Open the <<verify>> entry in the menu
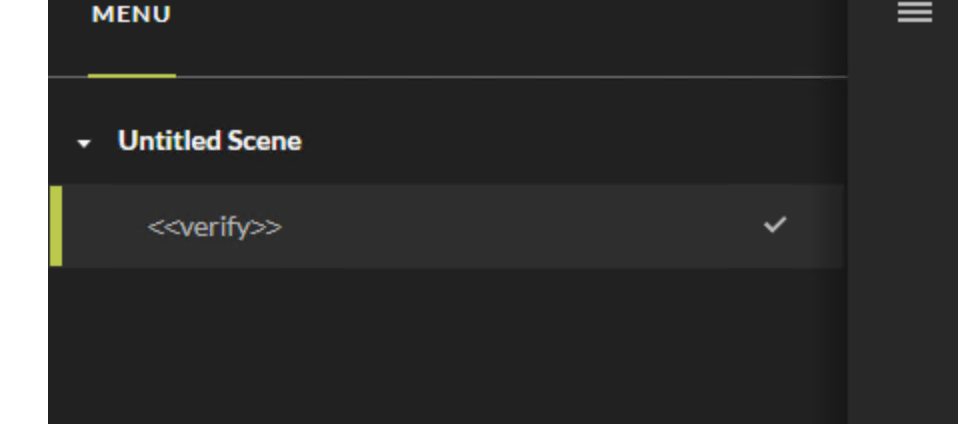958x424 pixels. [215, 227]
